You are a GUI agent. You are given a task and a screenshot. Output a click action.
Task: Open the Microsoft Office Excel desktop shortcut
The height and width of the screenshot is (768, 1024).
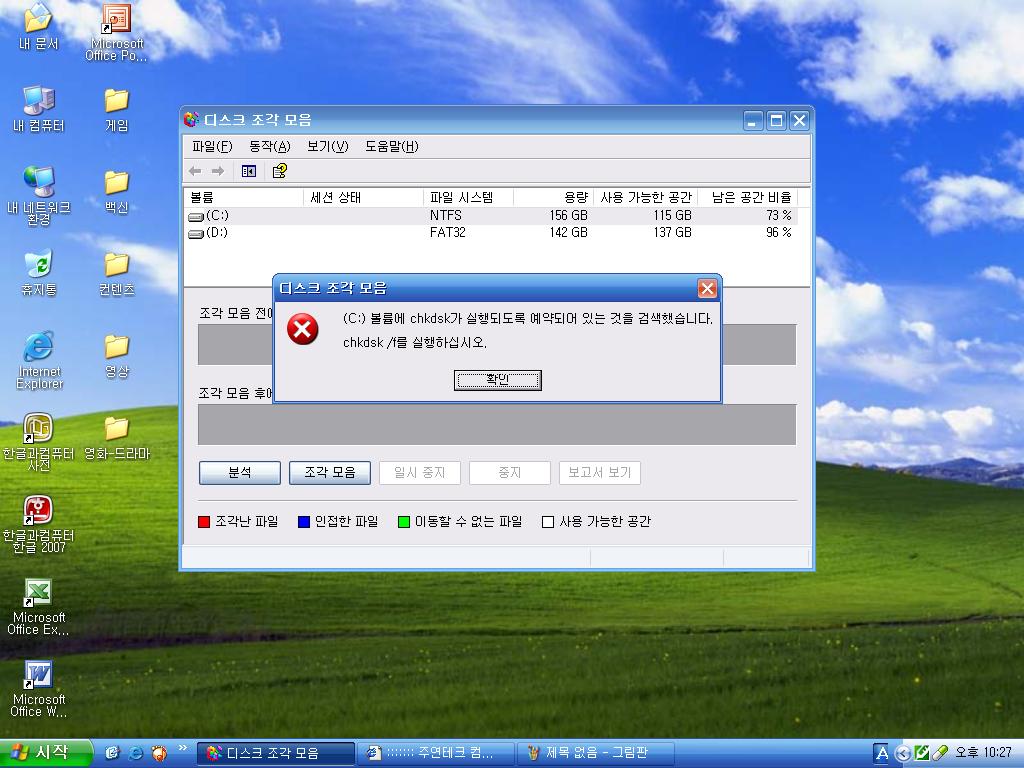click(x=39, y=606)
